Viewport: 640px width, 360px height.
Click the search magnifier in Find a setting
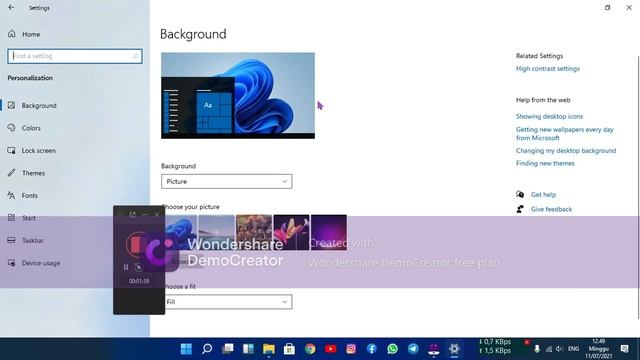136,56
